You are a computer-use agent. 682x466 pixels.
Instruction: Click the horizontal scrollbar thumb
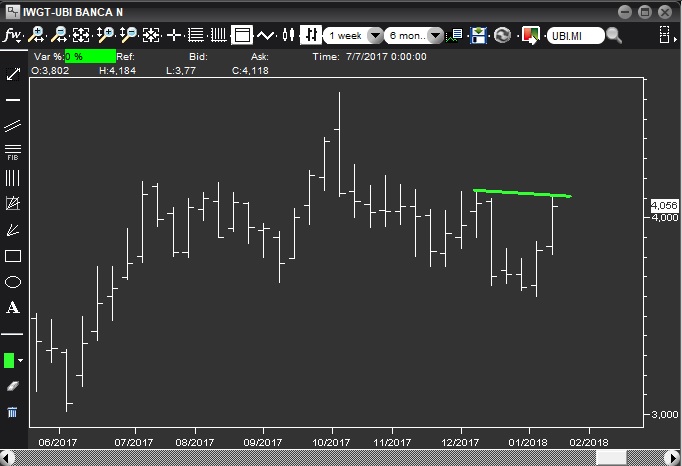(x=611, y=458)
